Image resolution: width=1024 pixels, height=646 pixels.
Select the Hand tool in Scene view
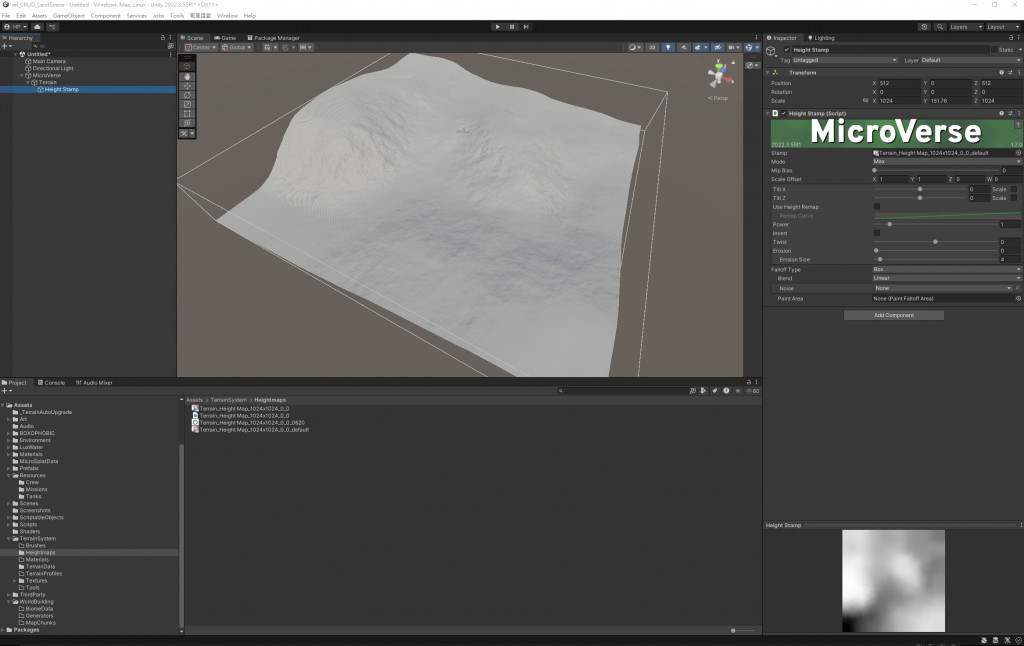pos(187,76)
